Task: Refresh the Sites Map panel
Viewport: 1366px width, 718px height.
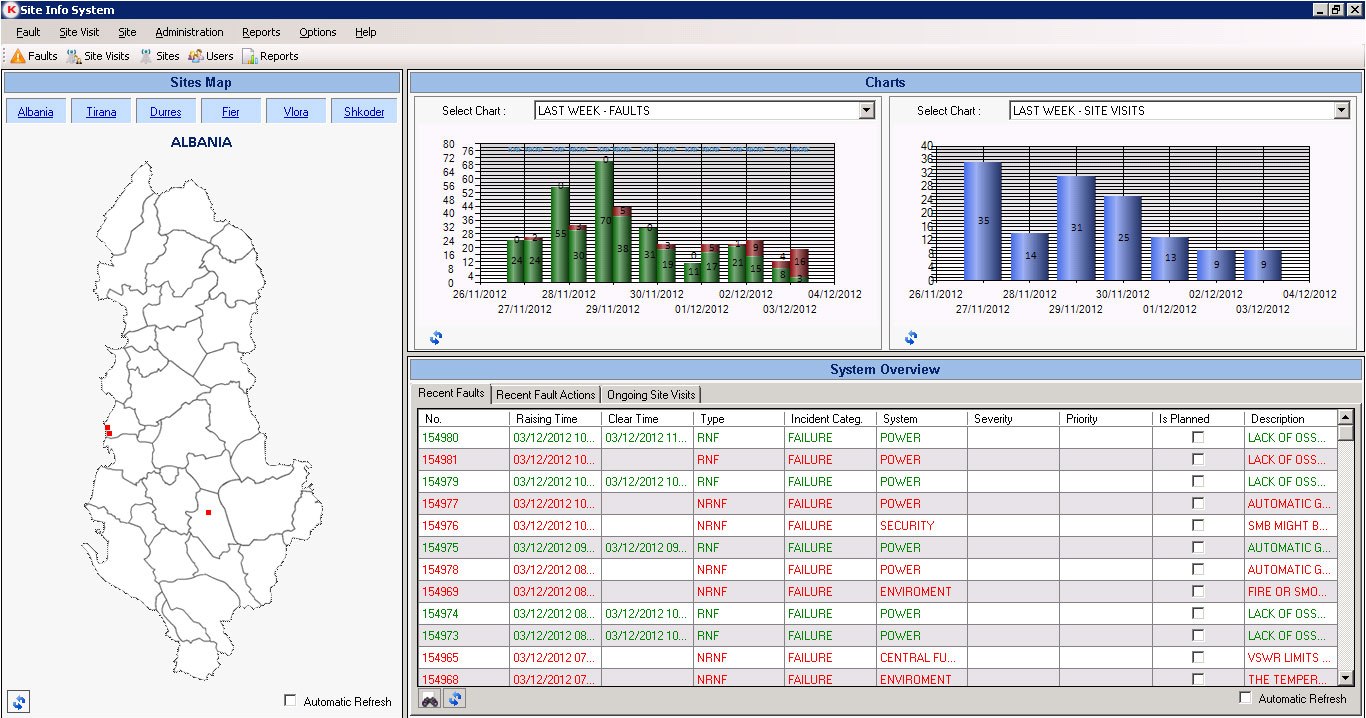Action: tap(19, 701)
